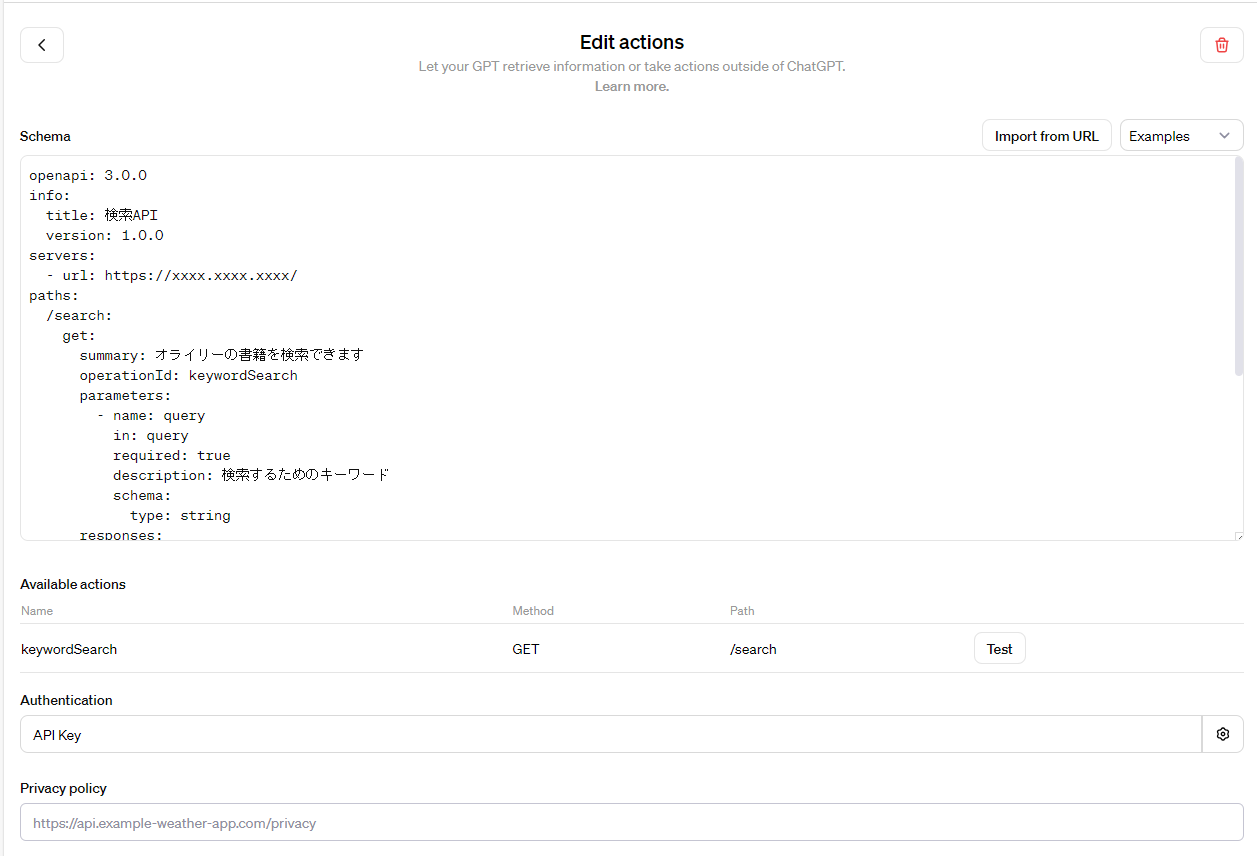
Task: Place cursor on the openapi: 3.0.0 line
Action: pyautogui.click(x=88, y=175)
